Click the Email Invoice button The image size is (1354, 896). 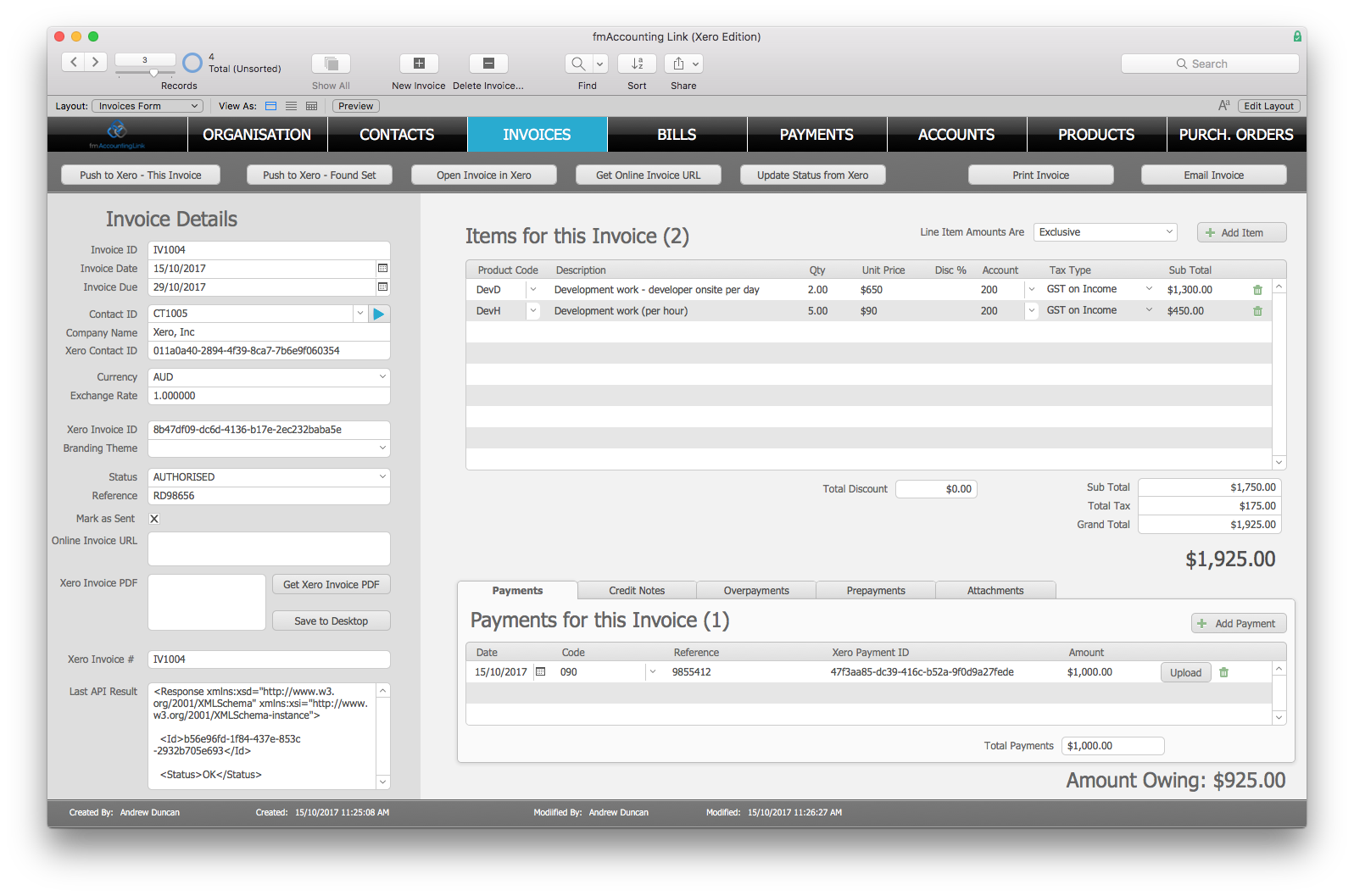[x=1214, y=175]
